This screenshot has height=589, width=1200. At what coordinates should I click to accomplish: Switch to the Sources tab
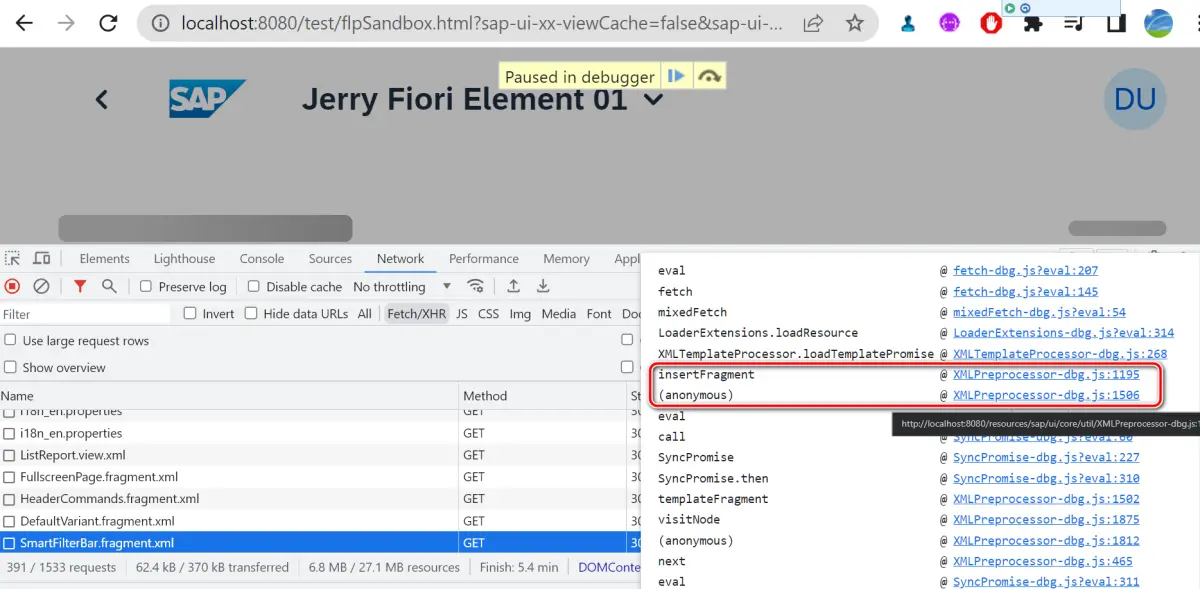pos(330,259)
